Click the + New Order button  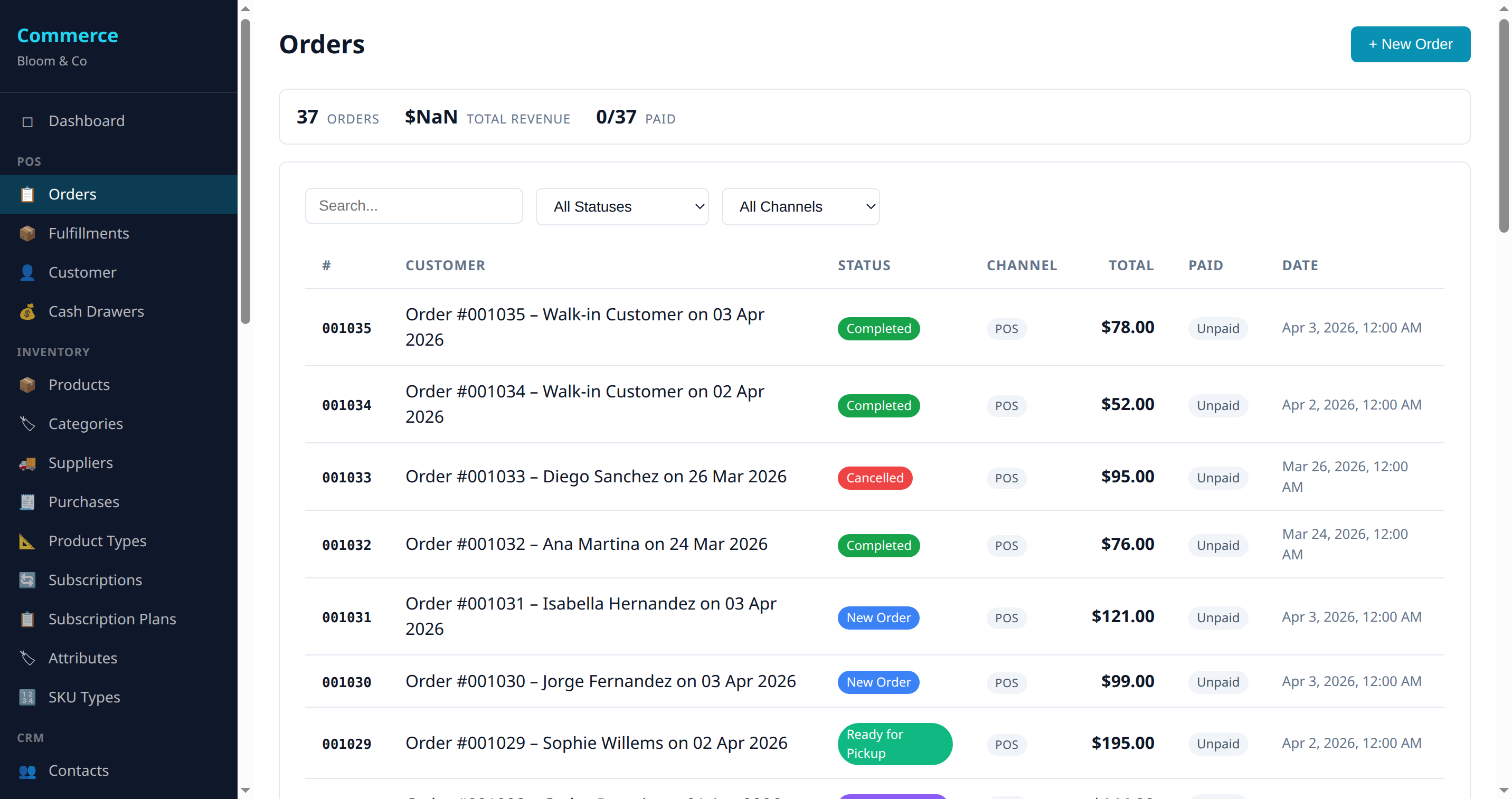pos(1411,44)
